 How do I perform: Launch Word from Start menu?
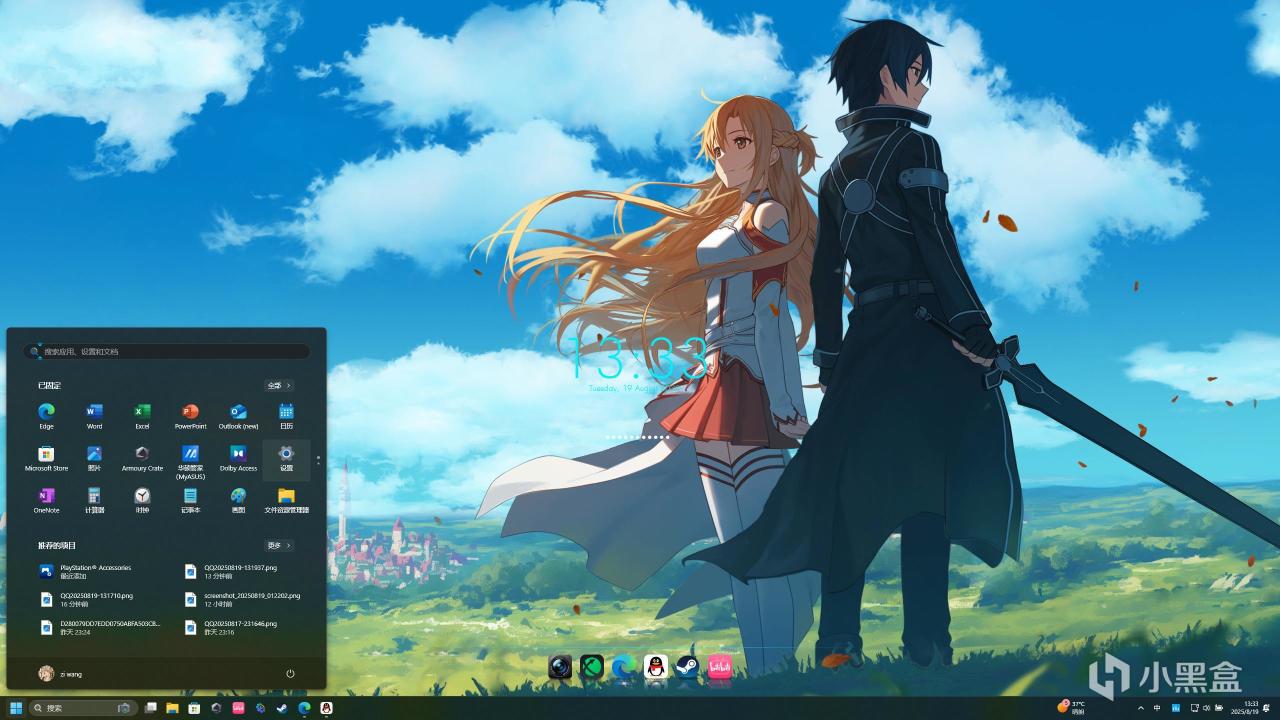click(94, 416)
